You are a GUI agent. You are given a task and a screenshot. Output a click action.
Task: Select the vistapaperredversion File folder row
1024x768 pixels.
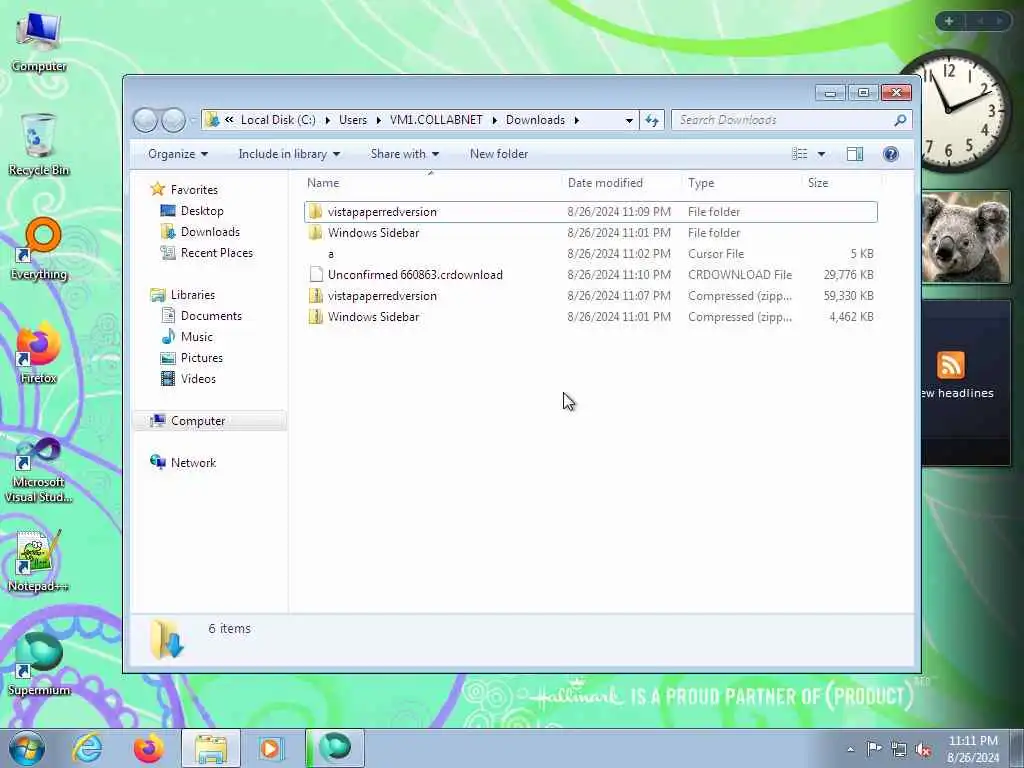point(591,212)
